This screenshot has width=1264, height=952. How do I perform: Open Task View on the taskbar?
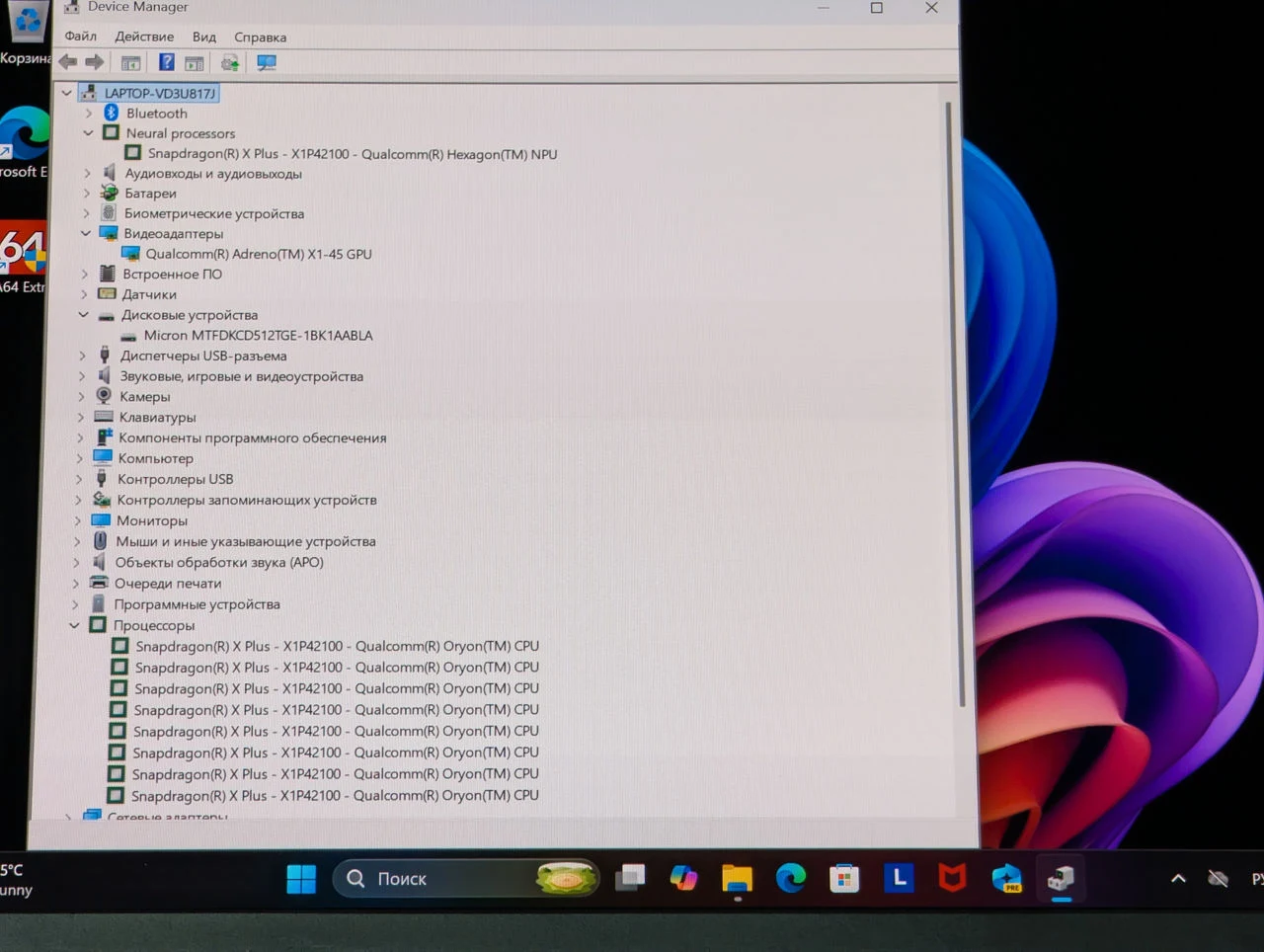coord(630,878)
